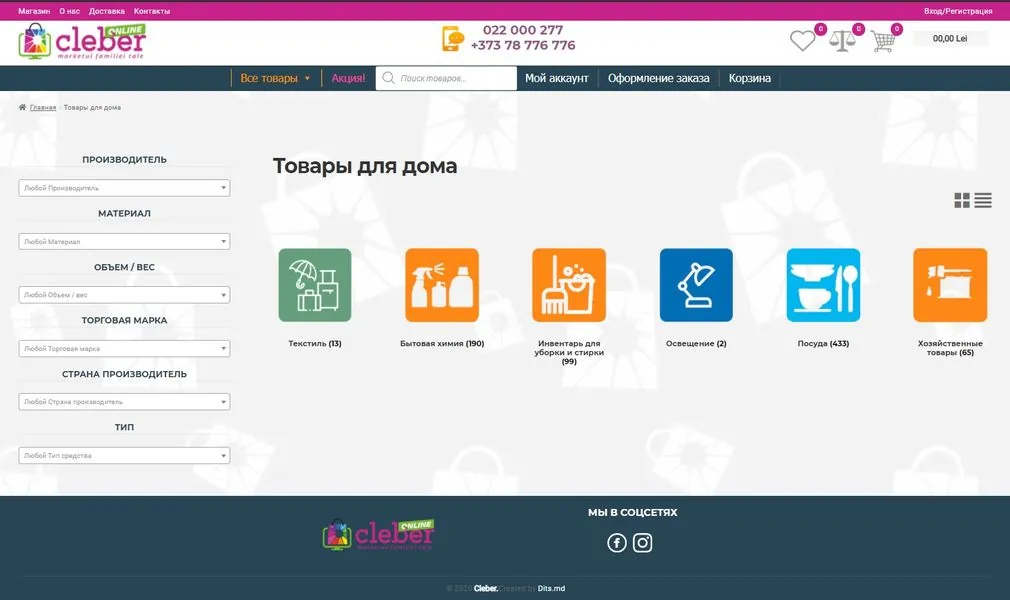The image size is (1010, 600).
Task: Open the Посуда category tile
Action: tap(823, 285)
